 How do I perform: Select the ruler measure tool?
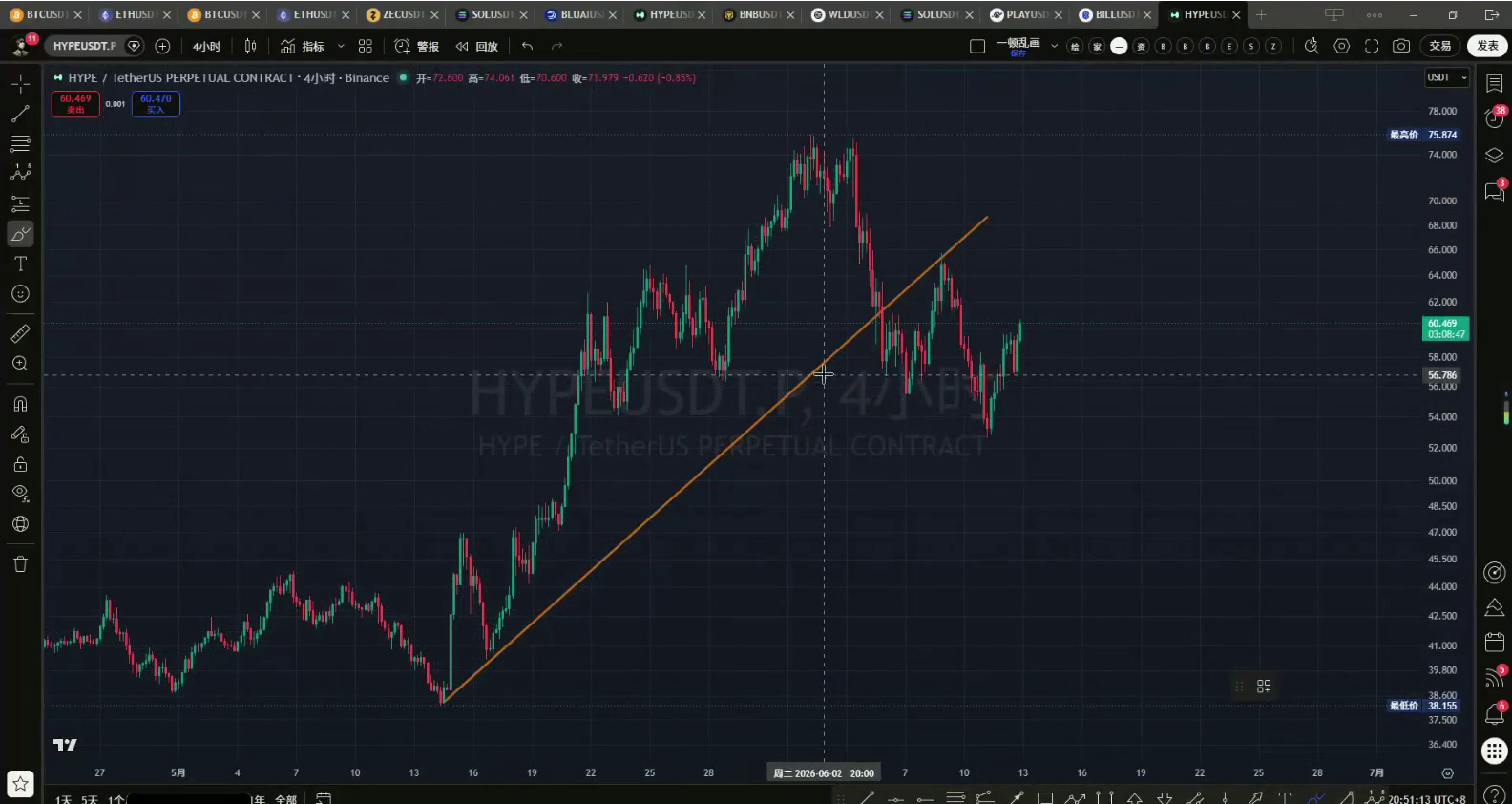coord(20,333)
